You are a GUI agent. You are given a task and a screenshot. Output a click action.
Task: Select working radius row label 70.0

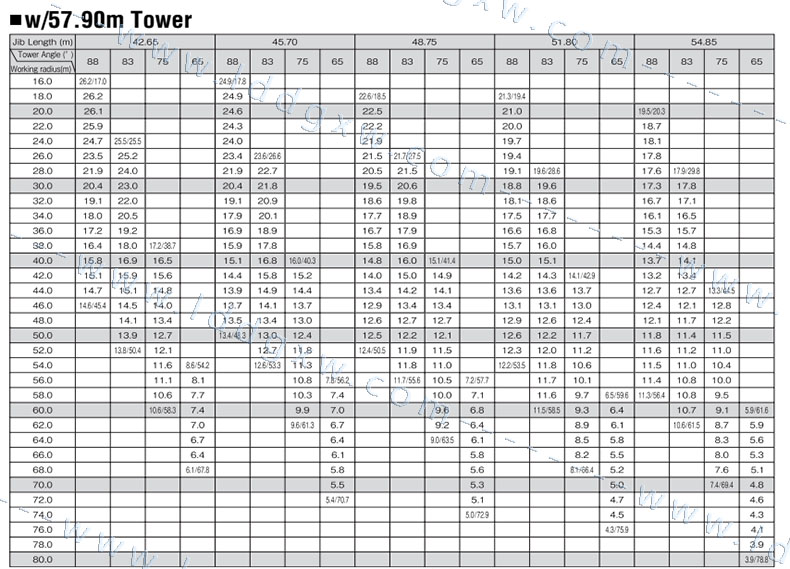(42, 485)
